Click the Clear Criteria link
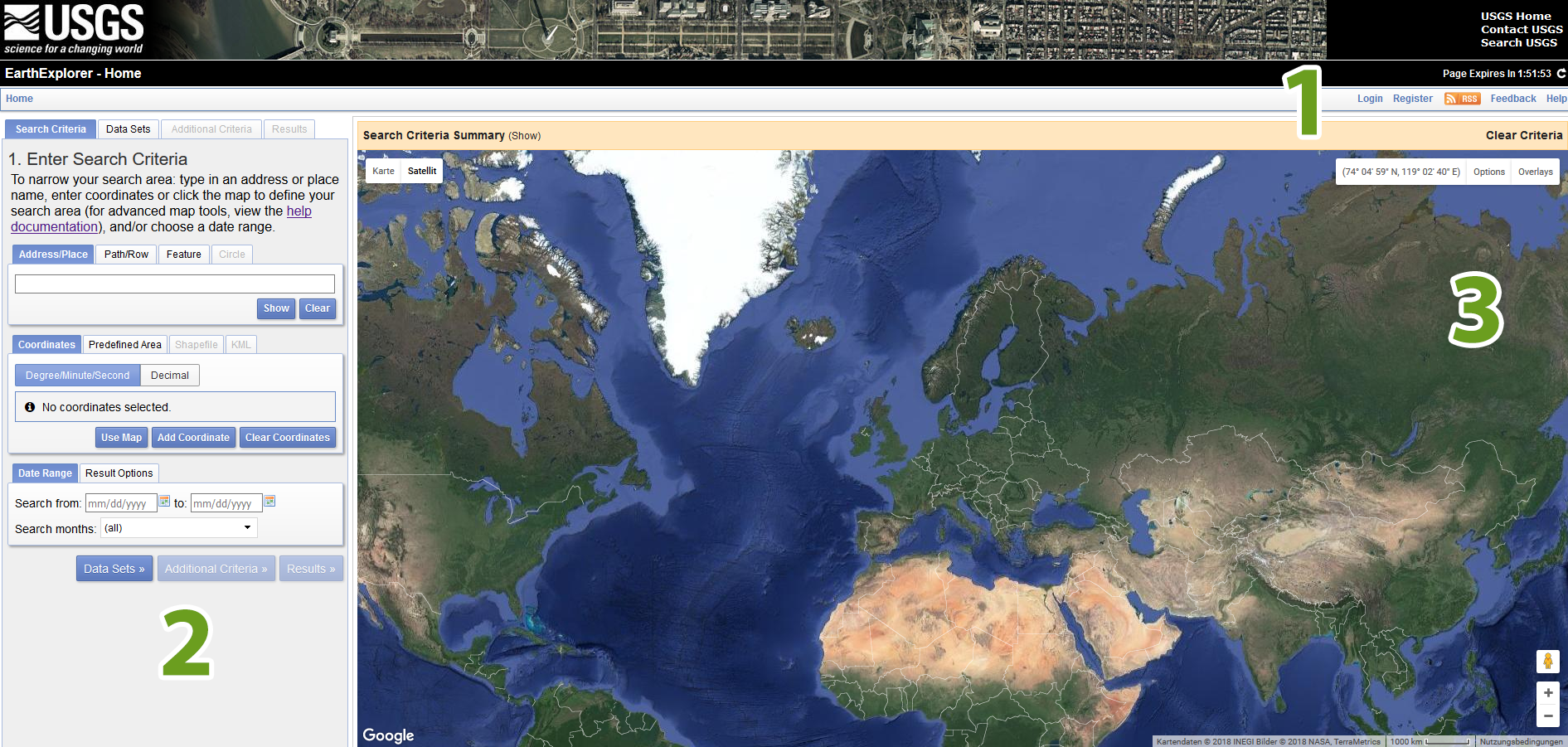 1523,135
